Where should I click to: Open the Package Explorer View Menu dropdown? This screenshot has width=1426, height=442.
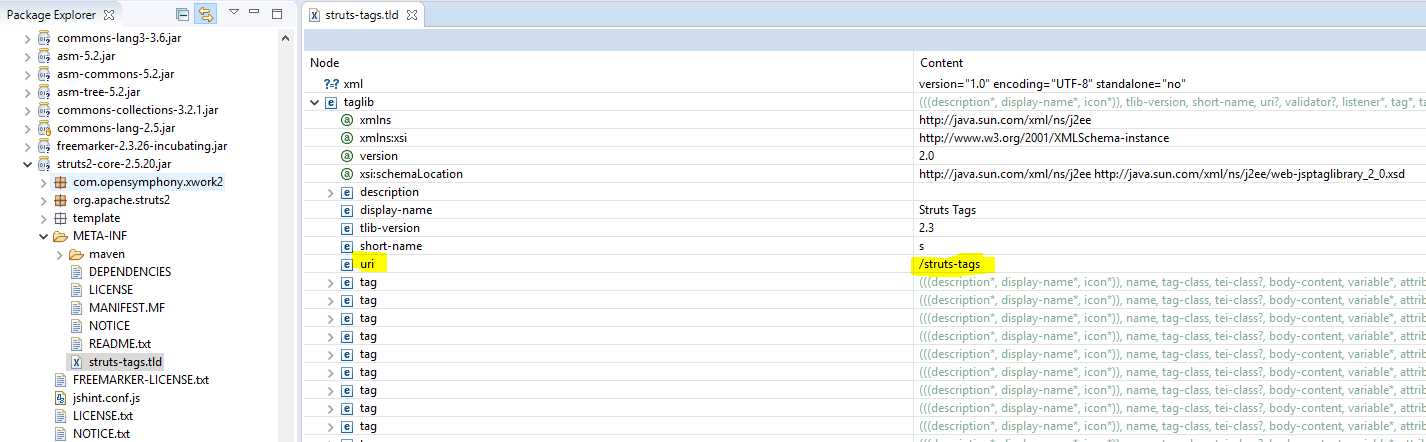233,14
